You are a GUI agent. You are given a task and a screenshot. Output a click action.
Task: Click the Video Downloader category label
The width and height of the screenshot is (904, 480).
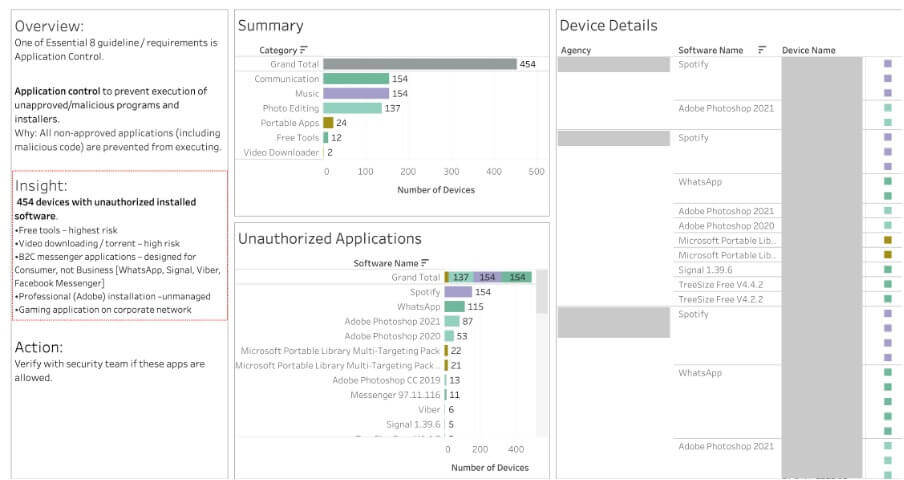point(281,152)
